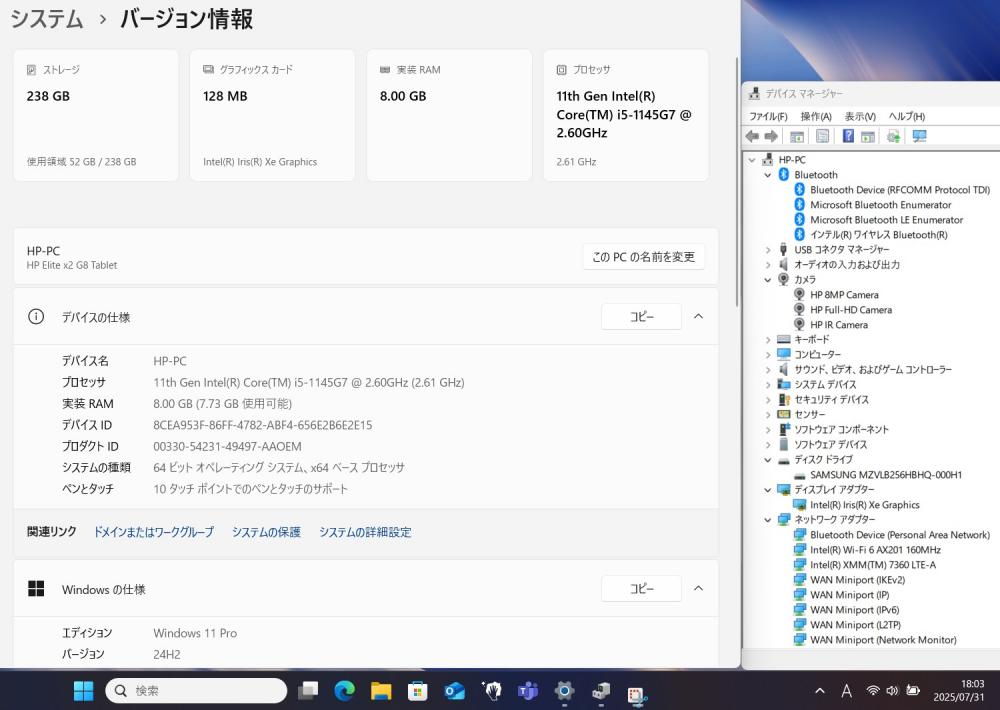Collapse the HP-PC root node

pyautogui.click(x=752, y=159)
